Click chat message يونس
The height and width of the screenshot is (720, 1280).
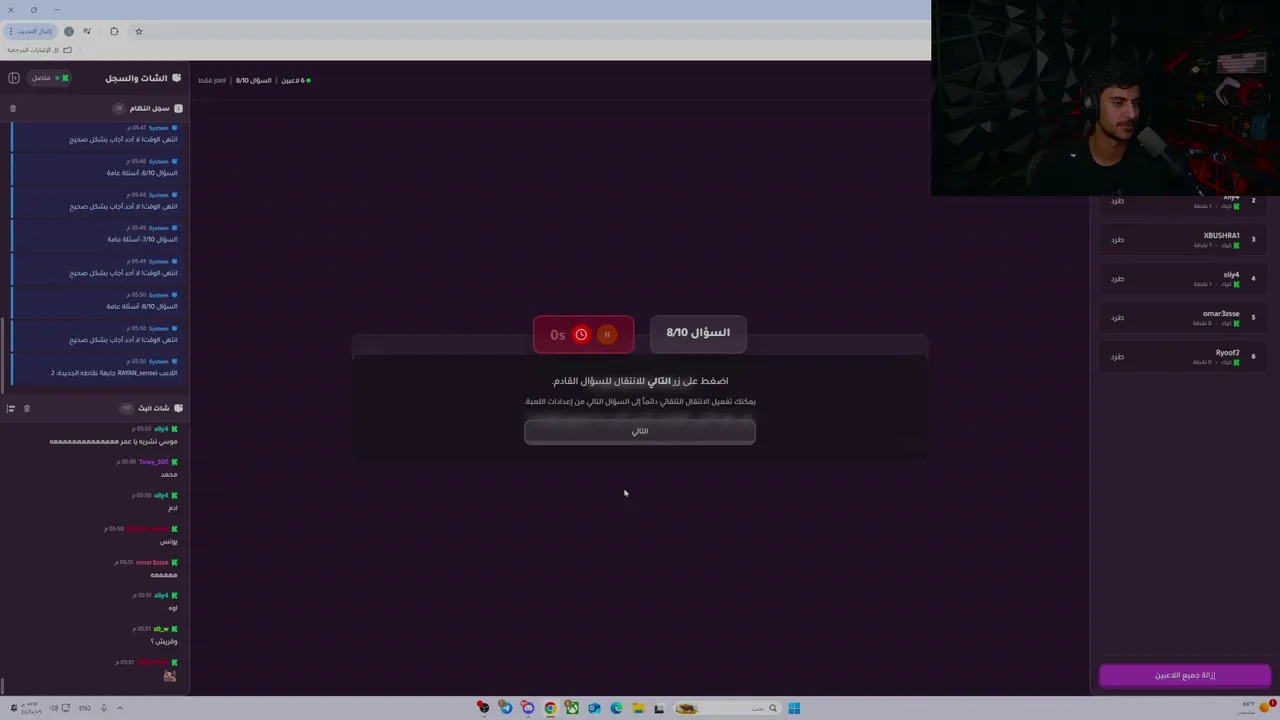point(169,541)
